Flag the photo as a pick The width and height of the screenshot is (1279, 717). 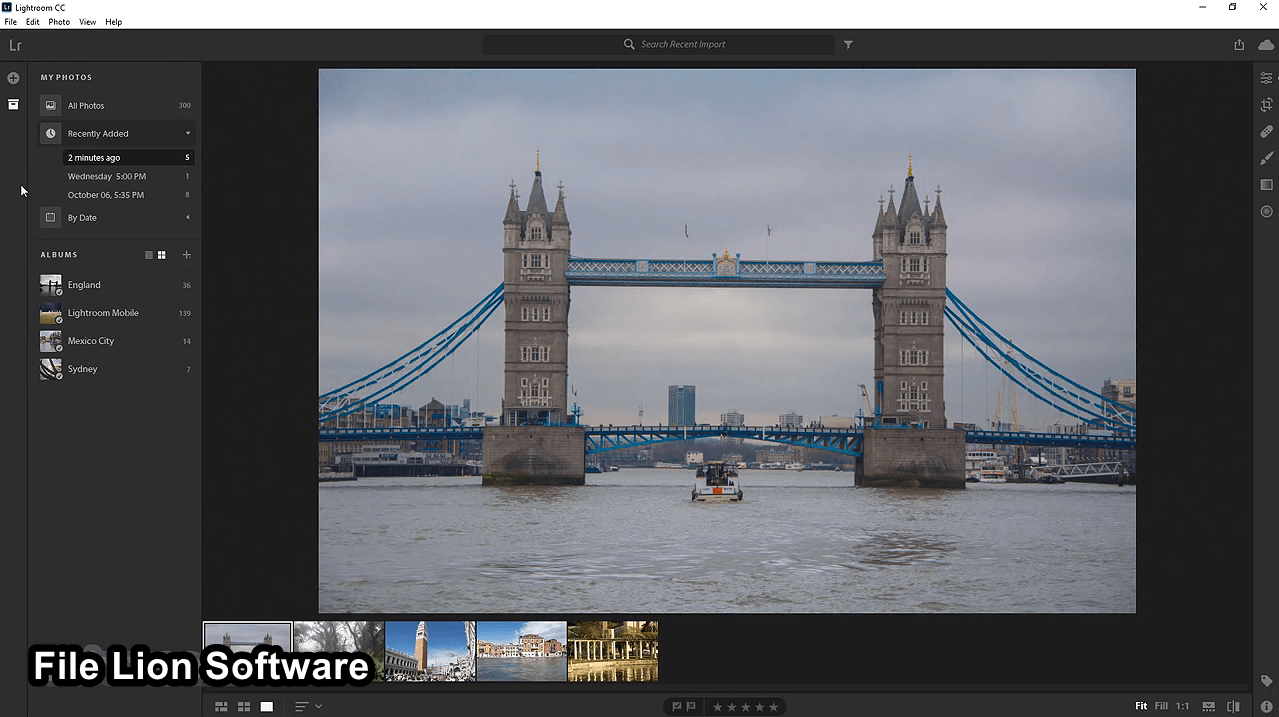pyautogui.click(x=677, y=706)
